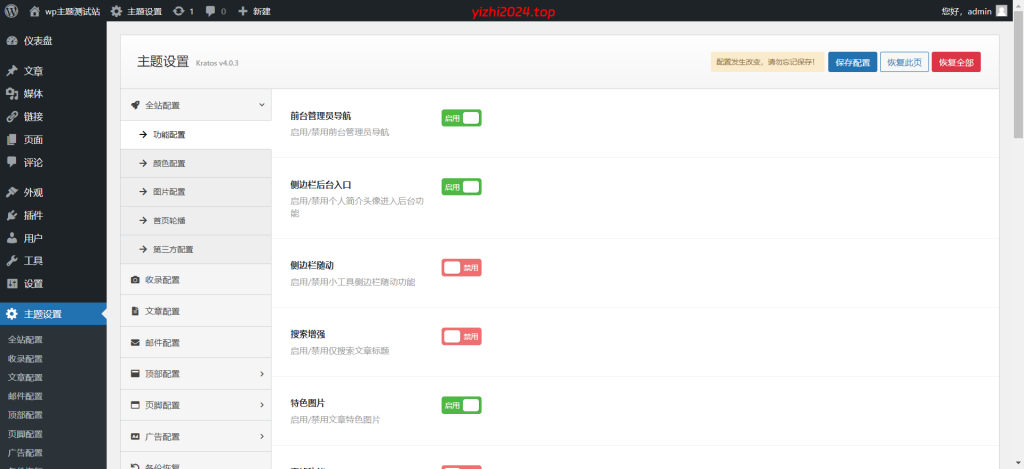Select the 颜色配置 sub-tab
This screenshot has width=1024, height=469.
[x=168, y=163]
